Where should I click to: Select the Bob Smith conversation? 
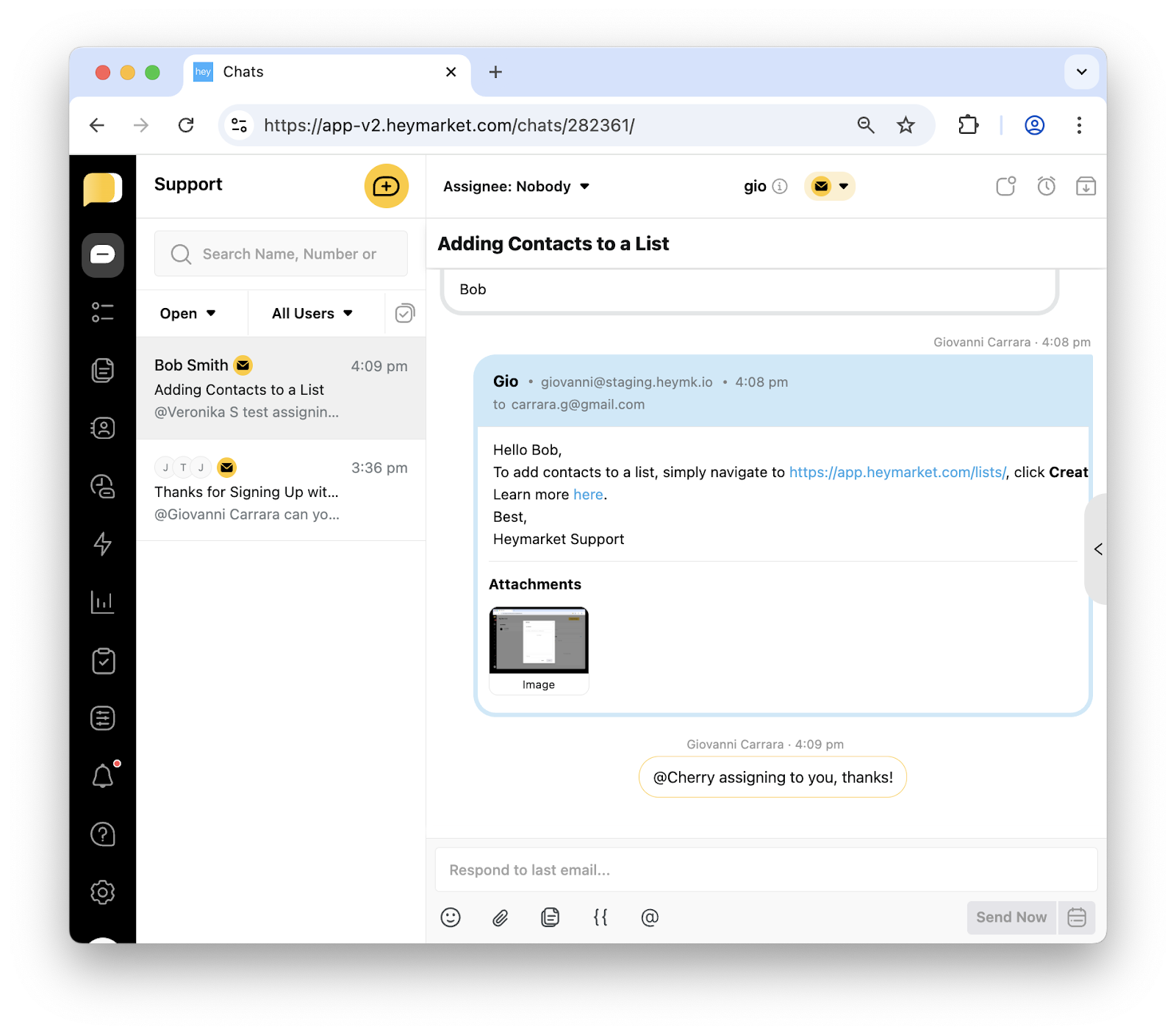coord(281,388)
